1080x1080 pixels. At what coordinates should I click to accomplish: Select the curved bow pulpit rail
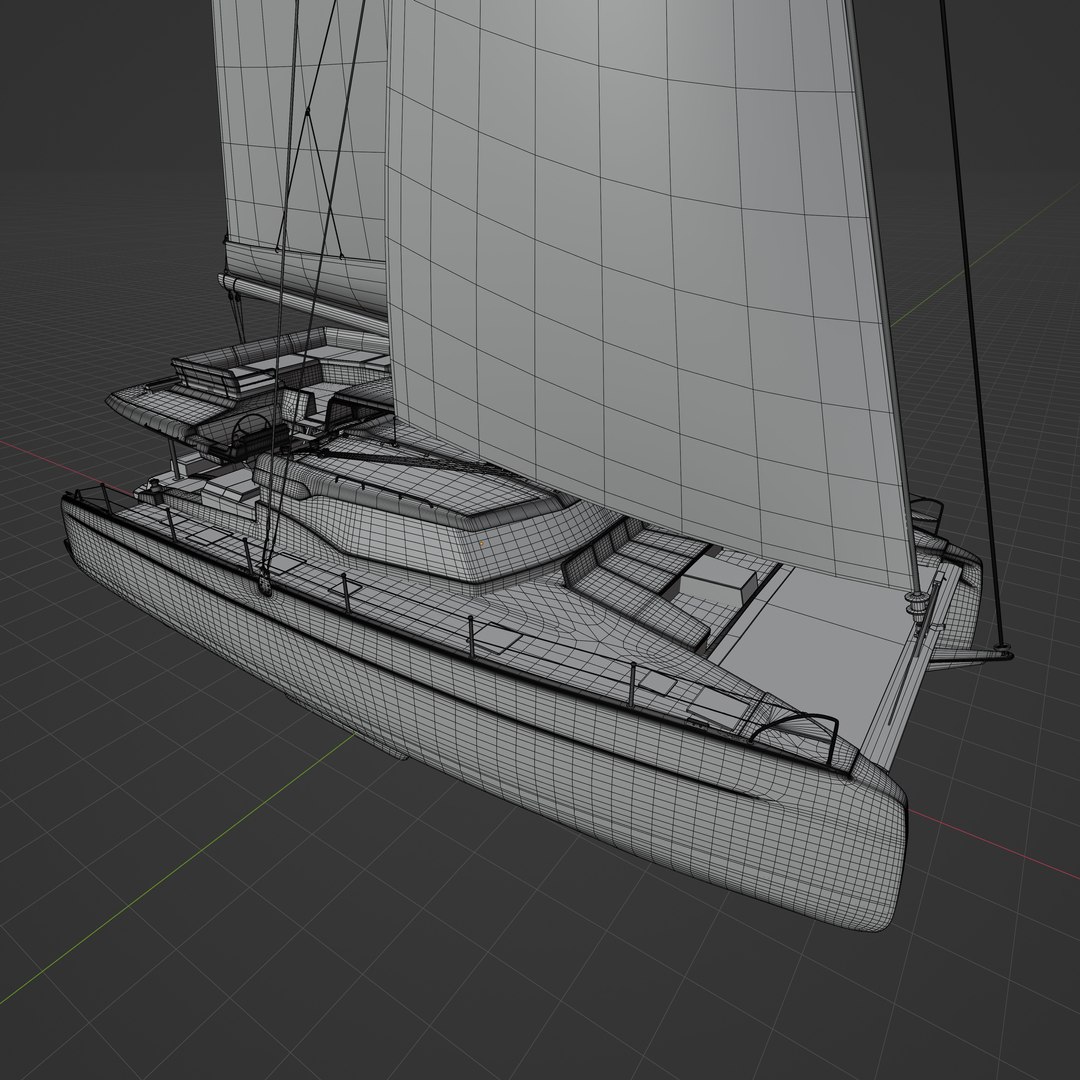(796, 737)
